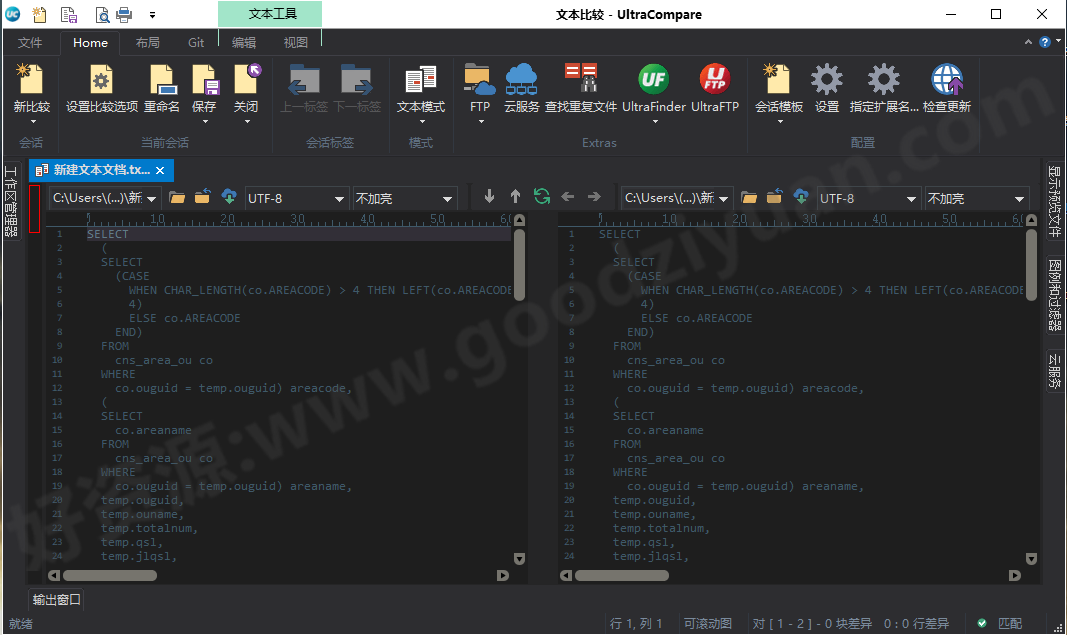Open the 文件 menu
Image resolution: width=1067 pixels, height=635 pixels.
coord(31,42)
